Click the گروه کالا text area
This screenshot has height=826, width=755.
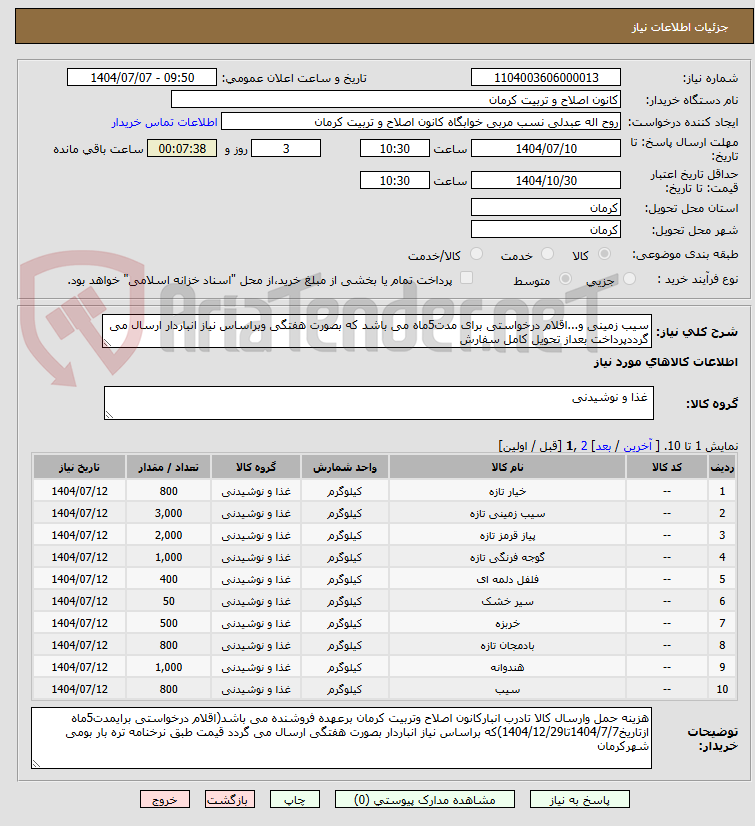[379, 403]
